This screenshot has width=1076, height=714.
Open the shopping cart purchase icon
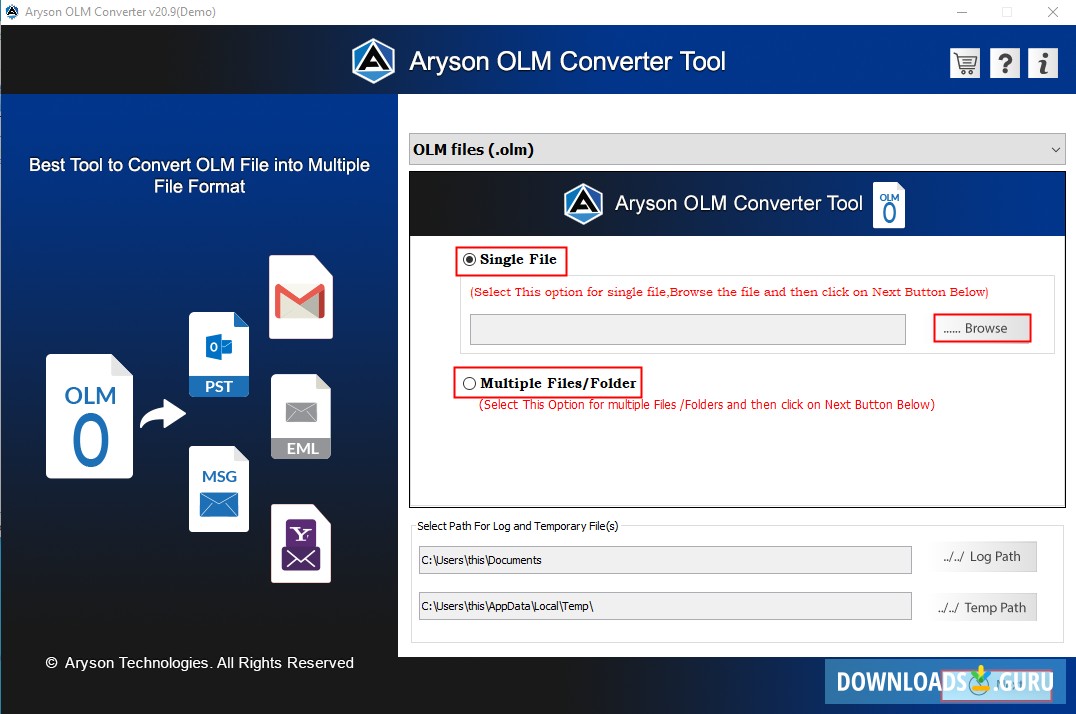[x=964, y=62]
